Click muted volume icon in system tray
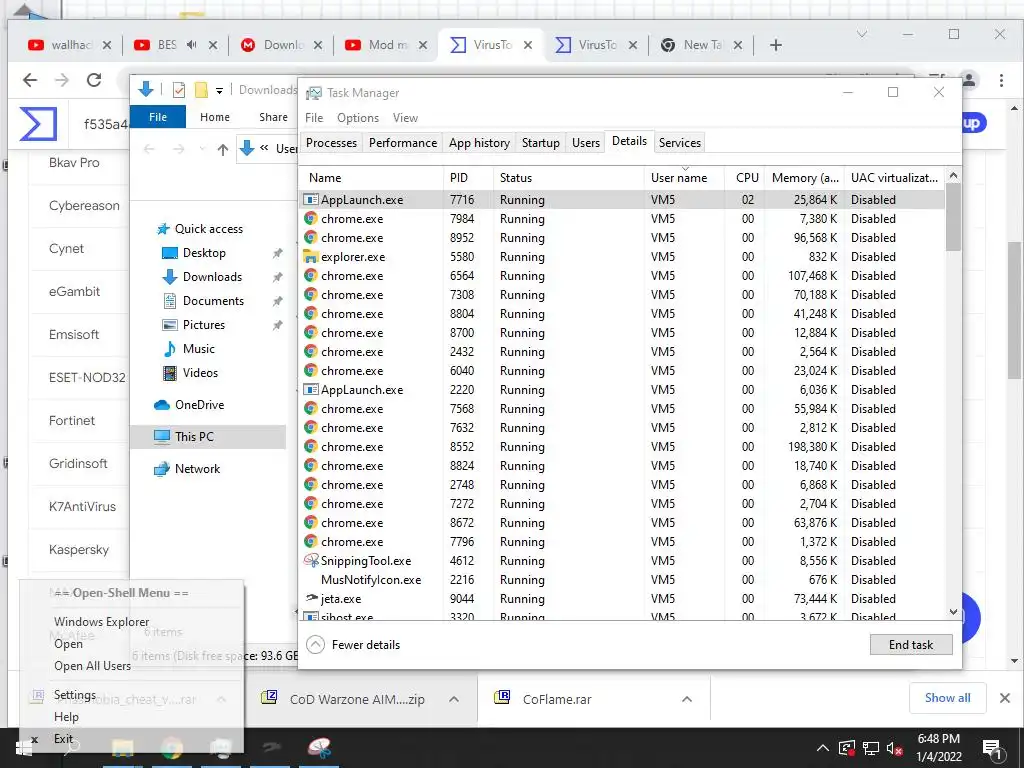This screenshot has width=1024, height=768. pos(895,748)
